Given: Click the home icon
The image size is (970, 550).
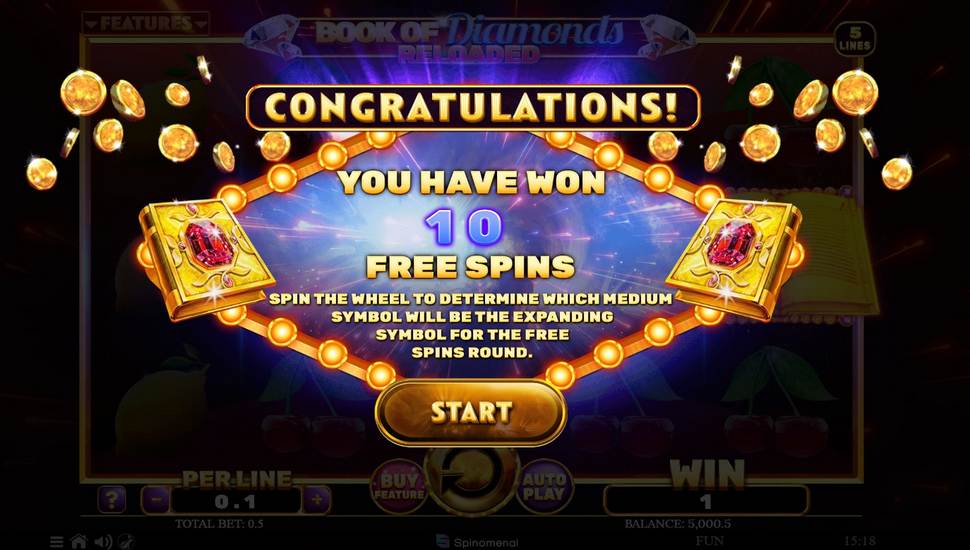Looking at the screenshot, I should pos(79,542).
